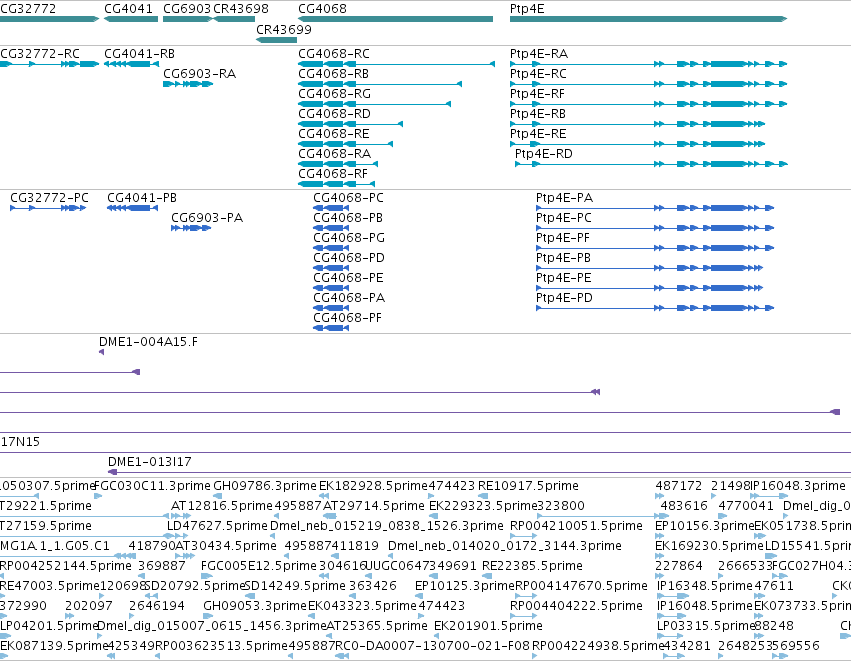Click the Ptp4E-PA protein label

564,198
